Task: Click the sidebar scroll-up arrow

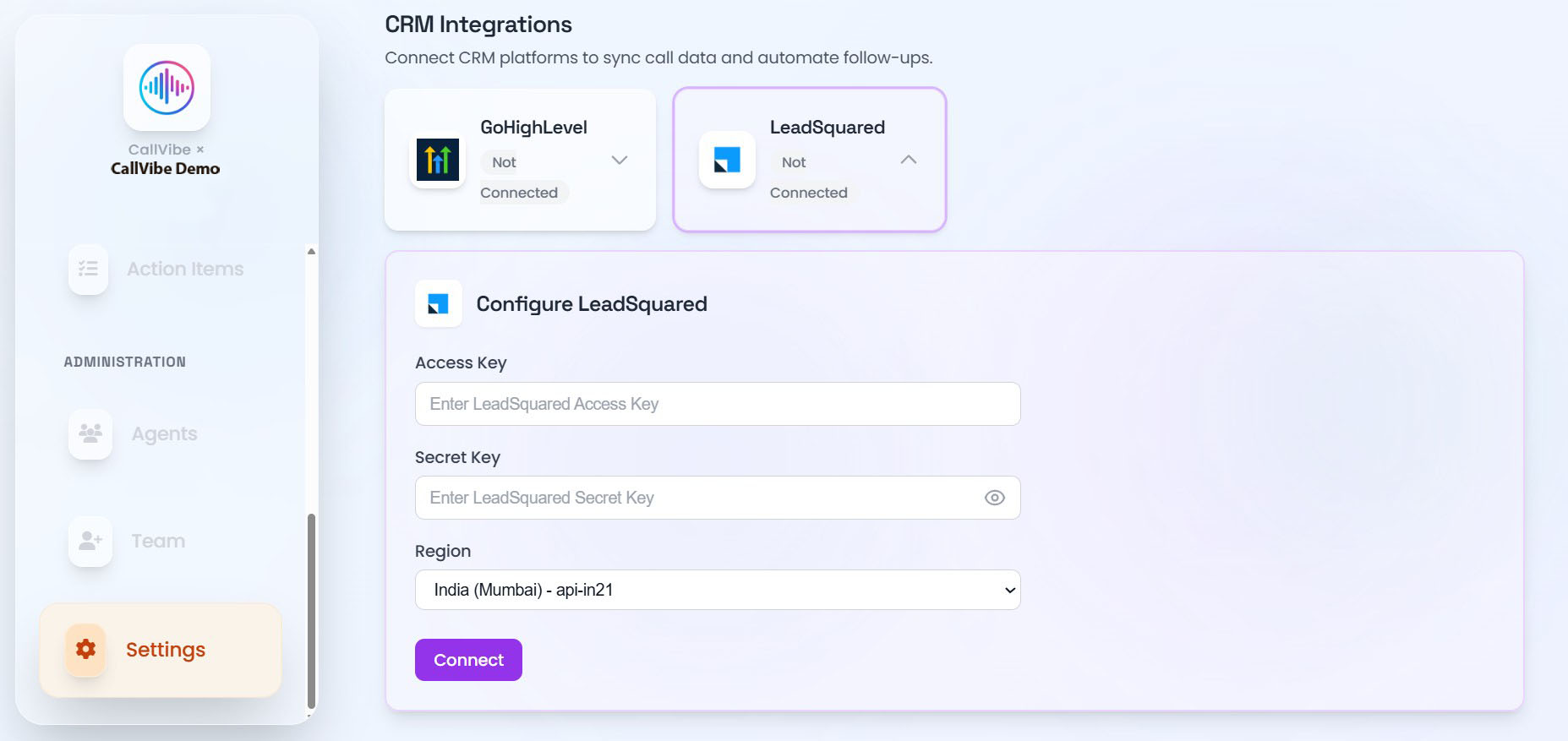Action: pos(311,251)
